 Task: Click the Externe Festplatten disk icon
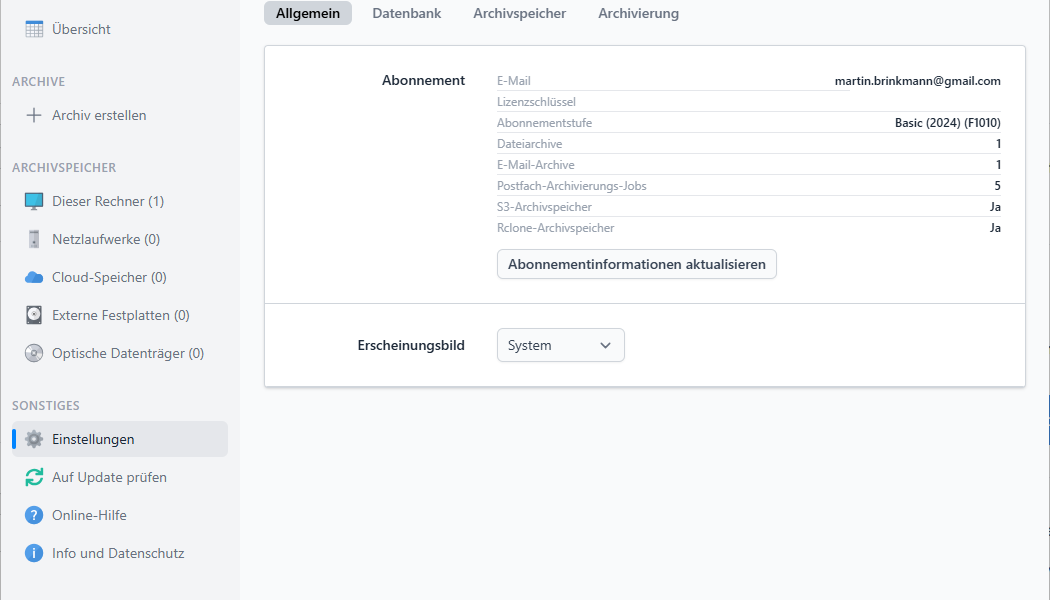click(34, 315)
